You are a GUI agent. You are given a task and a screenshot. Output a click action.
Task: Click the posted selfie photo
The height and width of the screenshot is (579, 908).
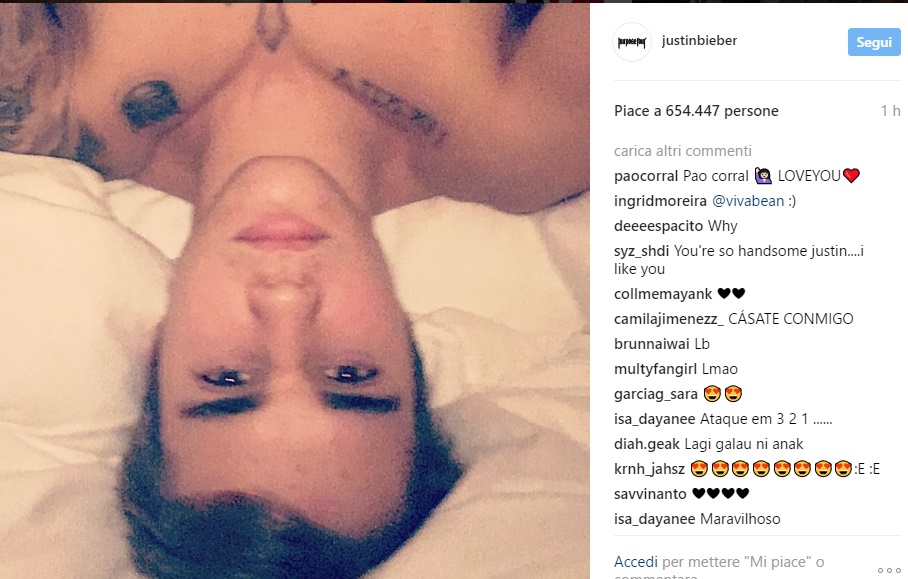(x=295, y=291)
